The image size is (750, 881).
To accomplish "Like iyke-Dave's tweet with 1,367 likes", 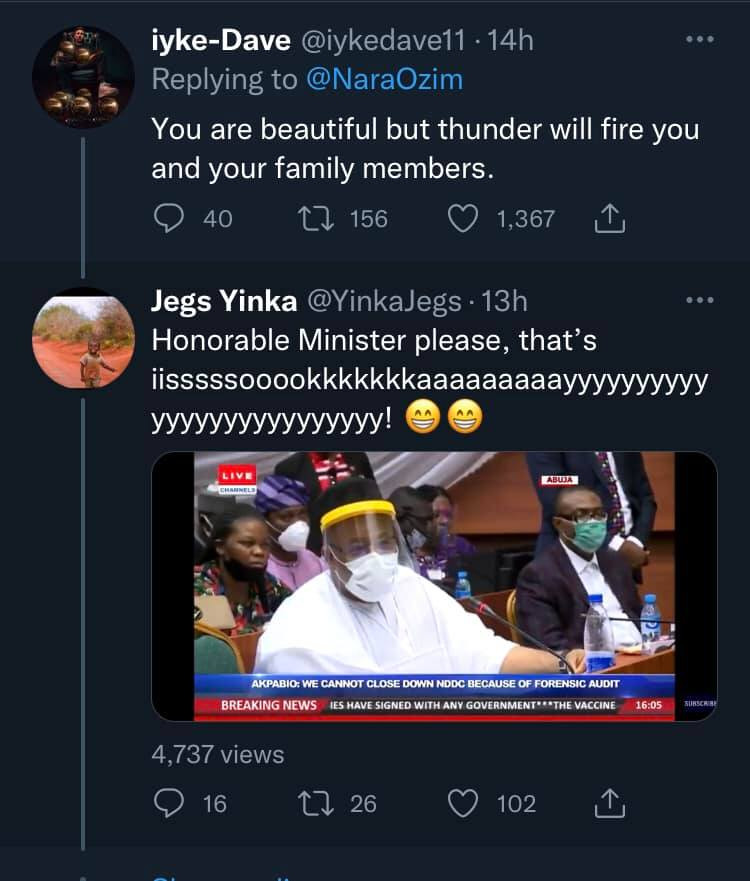I will 463,219.
